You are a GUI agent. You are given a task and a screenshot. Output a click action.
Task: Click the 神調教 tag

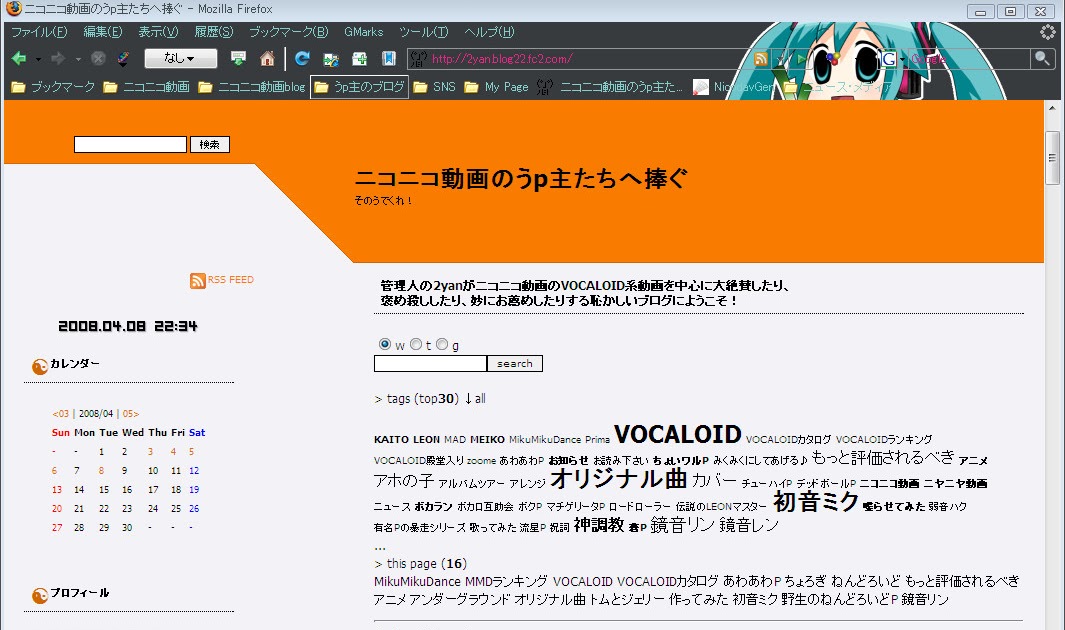point(598,525)
